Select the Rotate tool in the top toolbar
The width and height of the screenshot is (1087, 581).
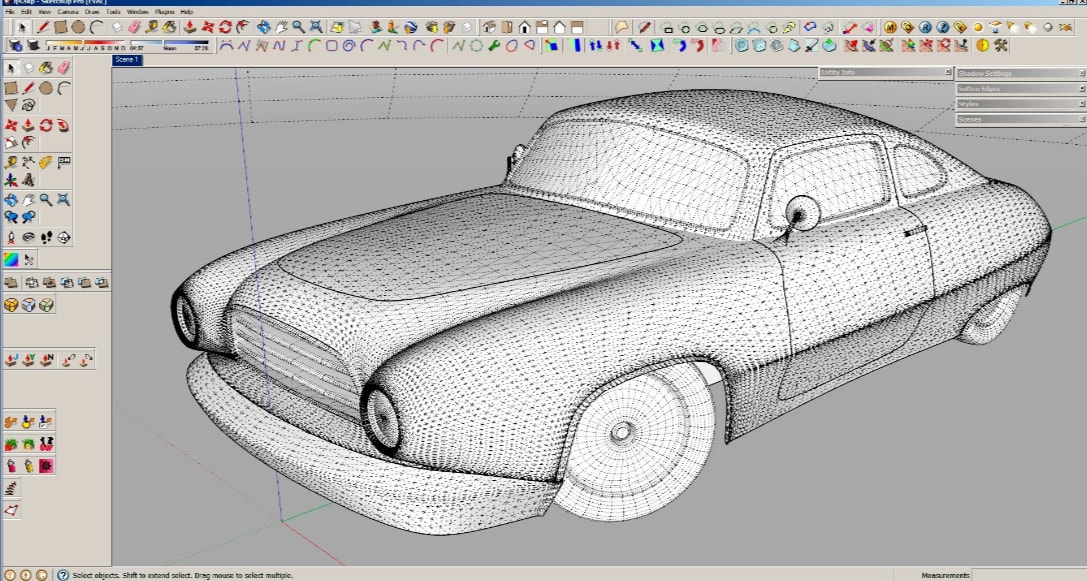click(225, 27)
